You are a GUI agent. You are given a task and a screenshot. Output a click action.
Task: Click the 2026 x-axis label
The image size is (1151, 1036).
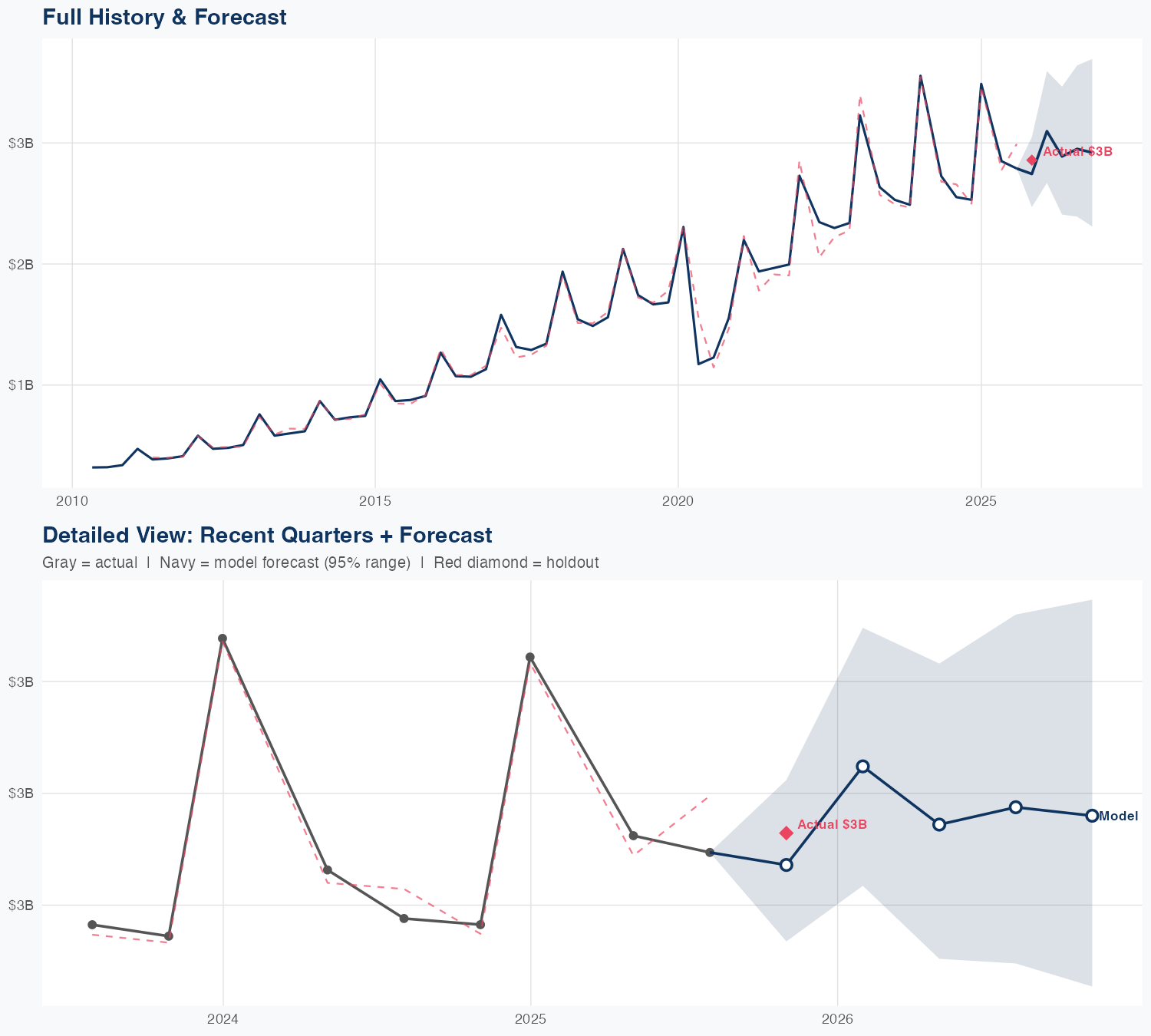pyautogui.click(x=837, y=1020)
